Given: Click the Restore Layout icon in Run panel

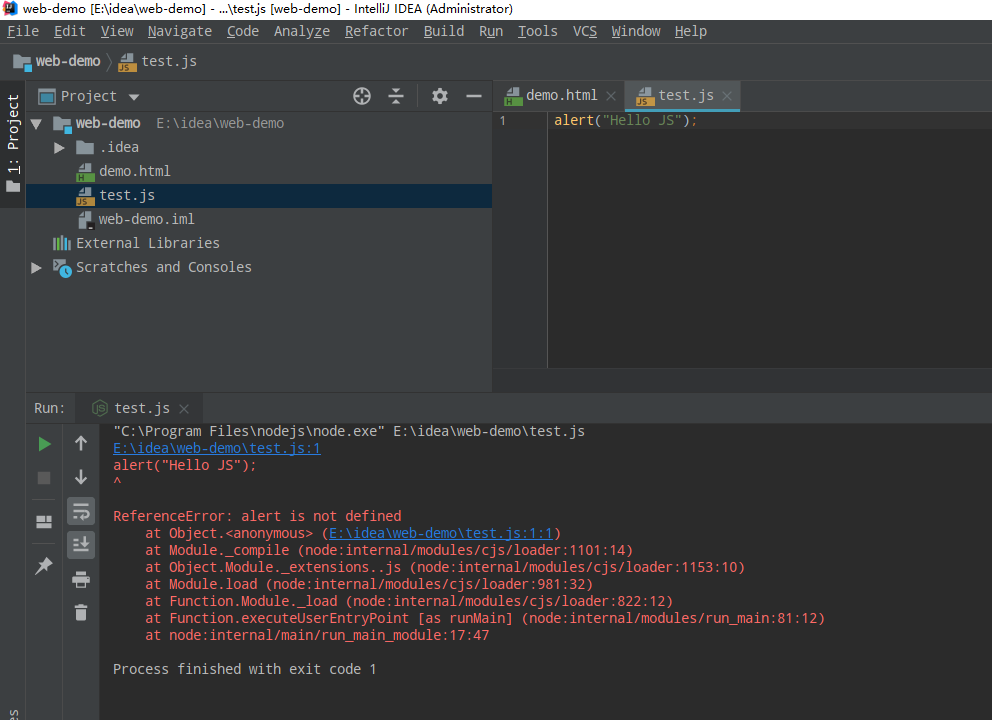Looking at the screenshot, I should [x=44, y=521].
